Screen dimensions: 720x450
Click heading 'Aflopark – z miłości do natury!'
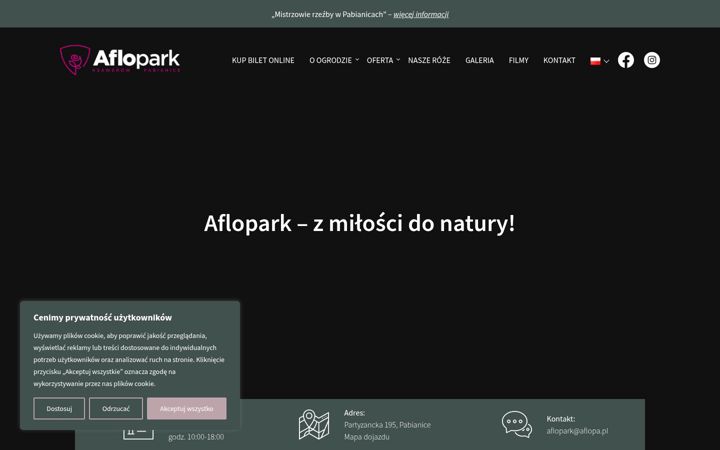click(x=360, y=224)
